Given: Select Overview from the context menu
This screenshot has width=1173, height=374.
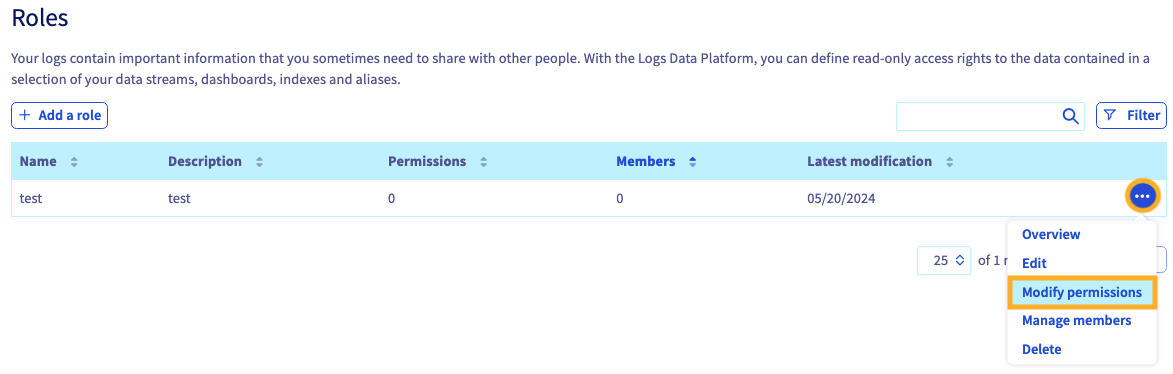Looking at the screenshot, I should click(1051, 234).
